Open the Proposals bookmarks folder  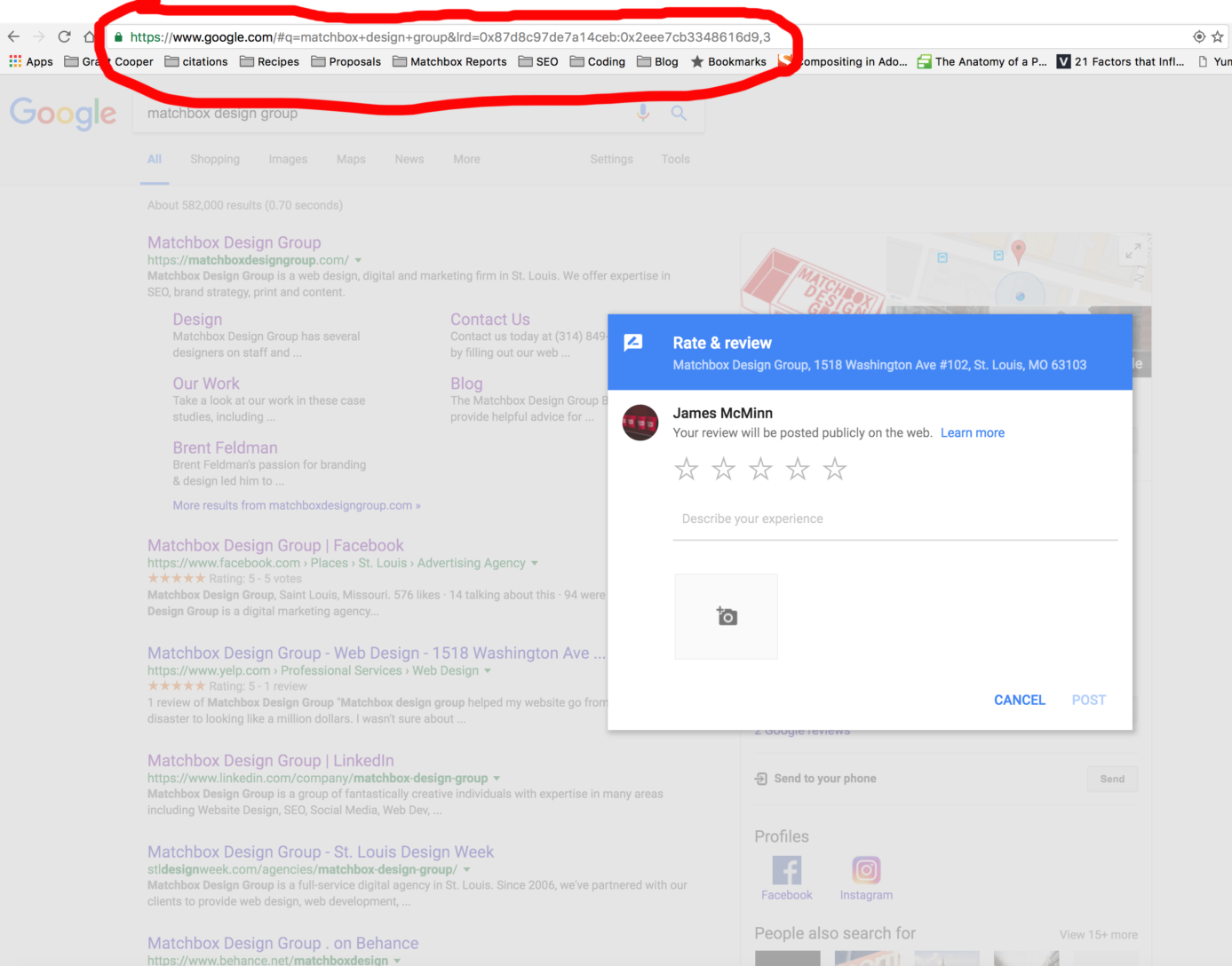tap(346, 61)
